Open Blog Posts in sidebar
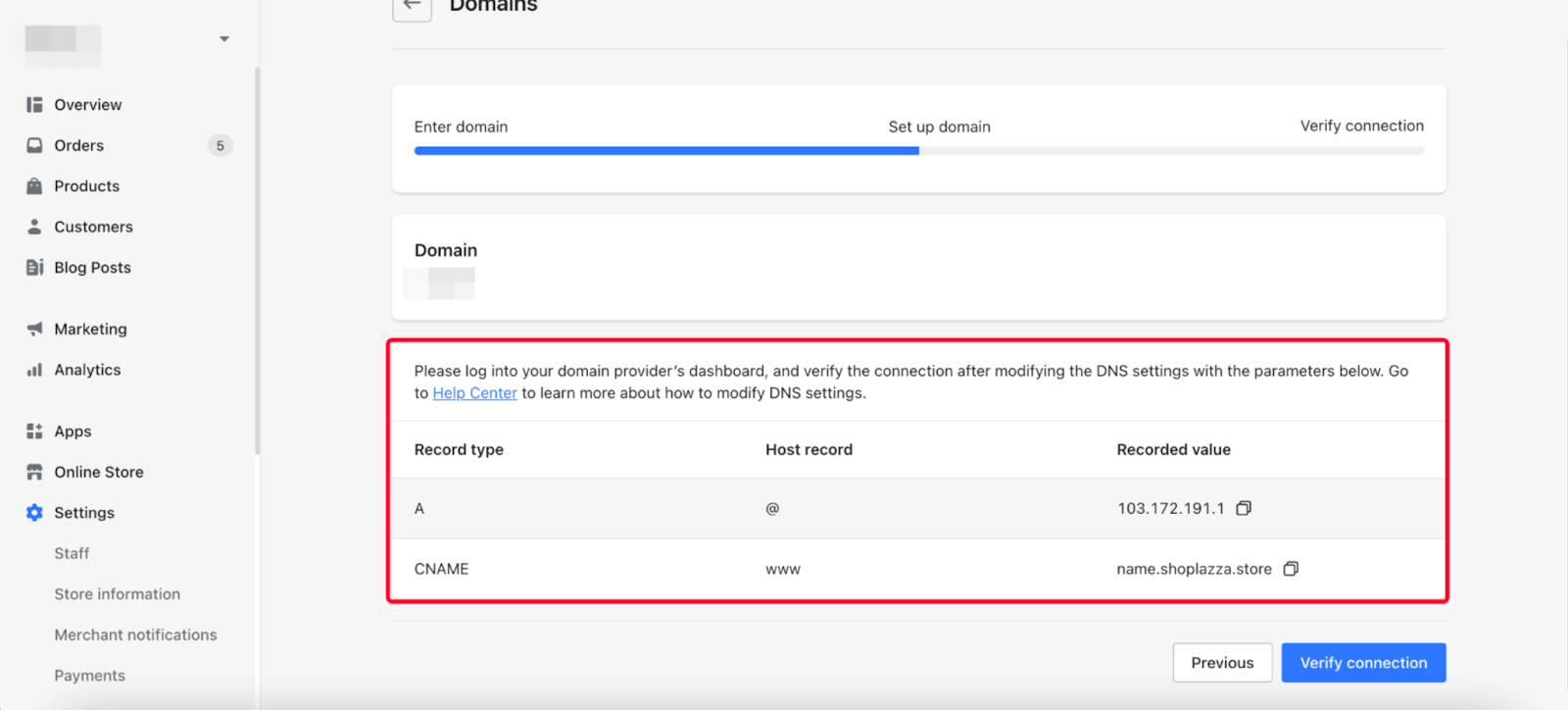The height and width of the screenshot is (710, 1568). (92, 268)
